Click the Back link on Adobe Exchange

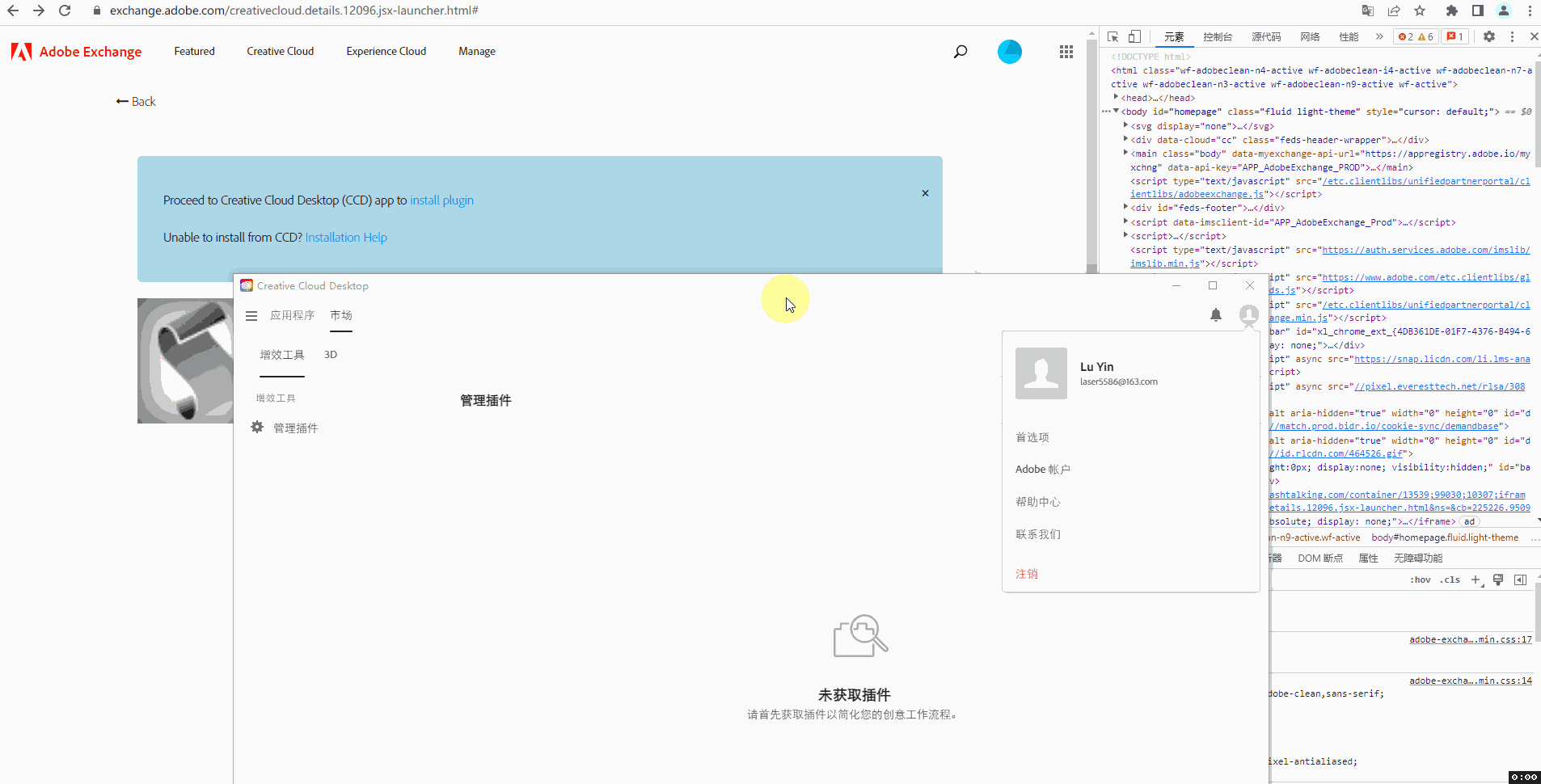(136, 102)
